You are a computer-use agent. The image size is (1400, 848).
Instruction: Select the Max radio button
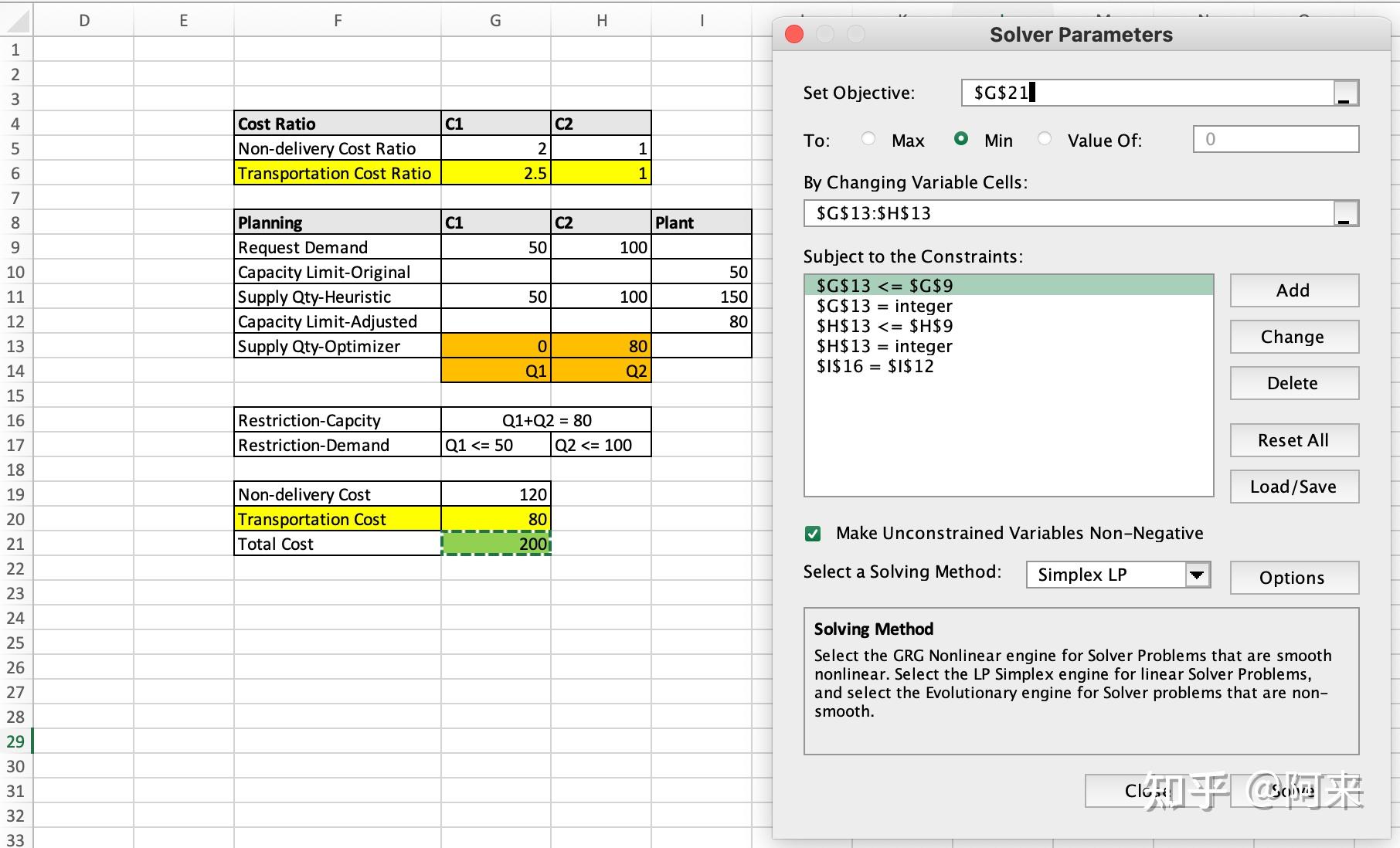point(868,140)
